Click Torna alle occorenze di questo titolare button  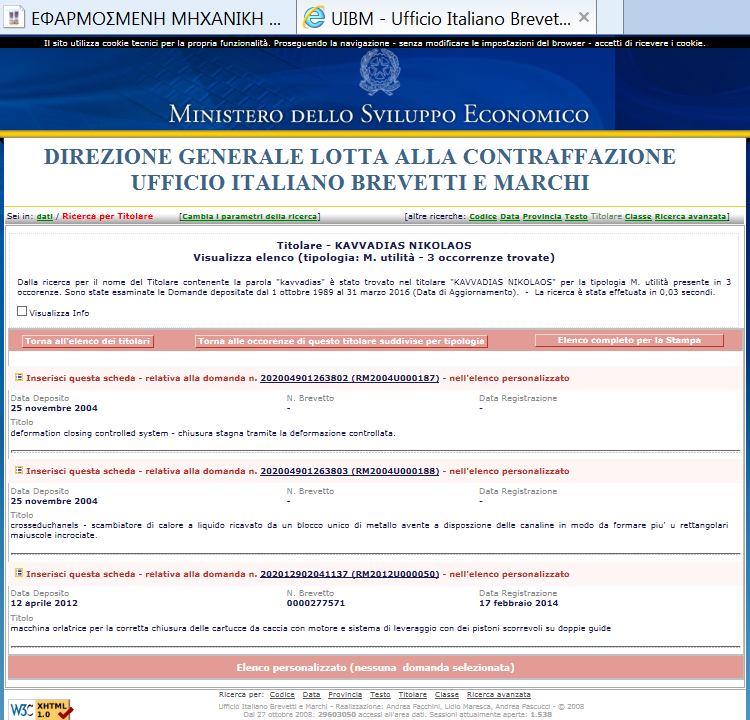341,341
